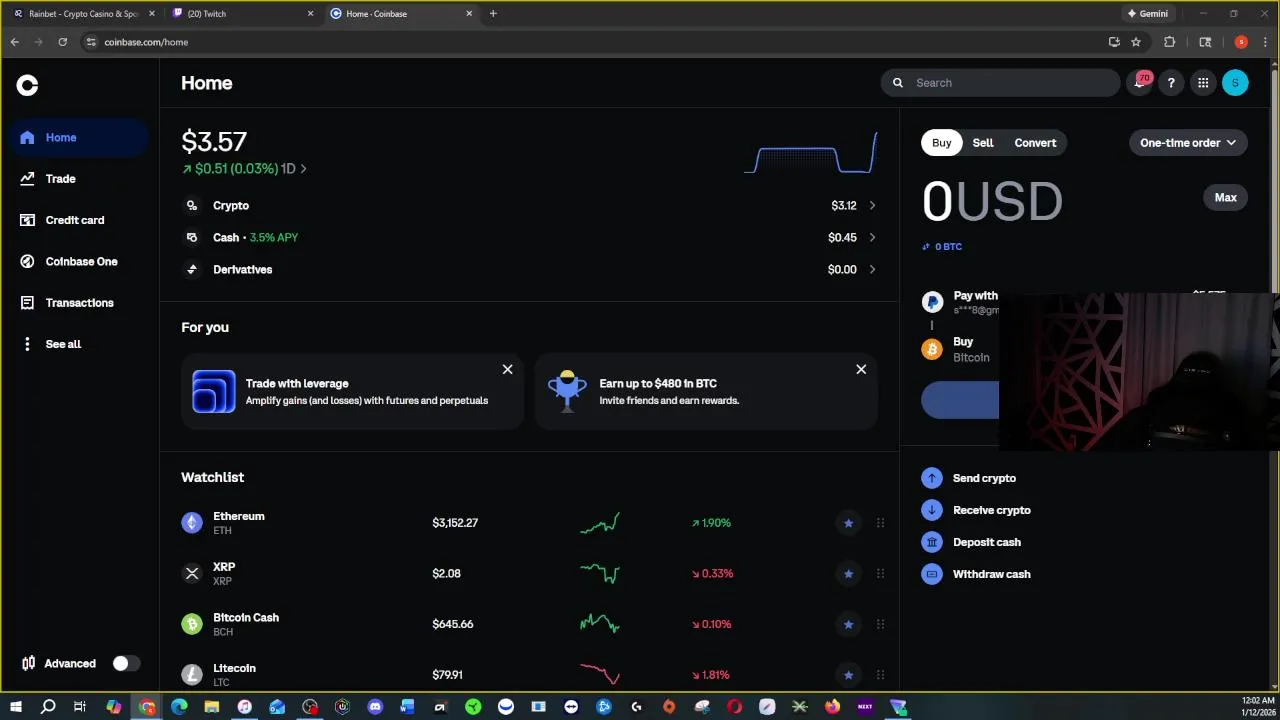1280x720 pixels.
Task: Swap USD and BTC amount icon
Action: tap(926, 246)
